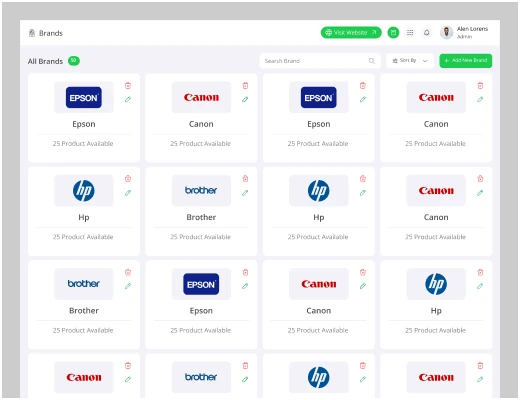
Task: Edit the last Canon card in top row
Action: [480, 99]
